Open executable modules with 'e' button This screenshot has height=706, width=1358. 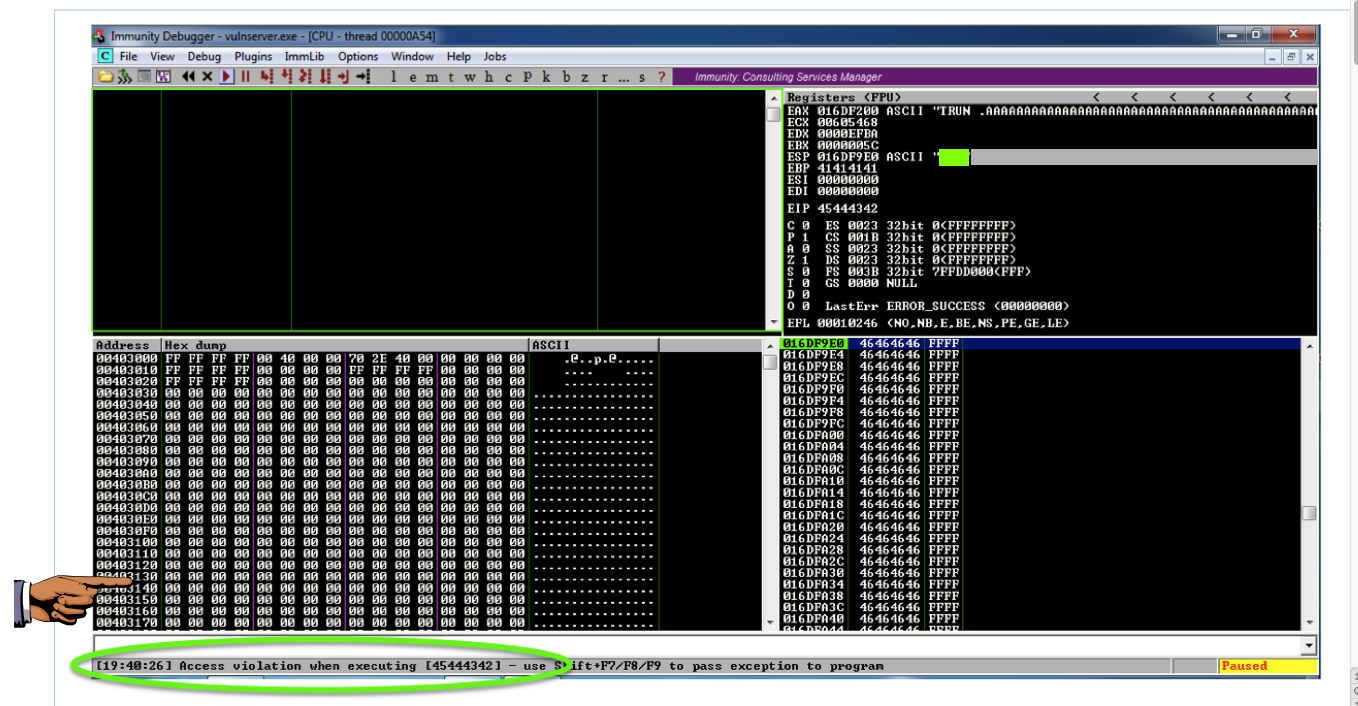pyautogui.click(x=413, y=77)
